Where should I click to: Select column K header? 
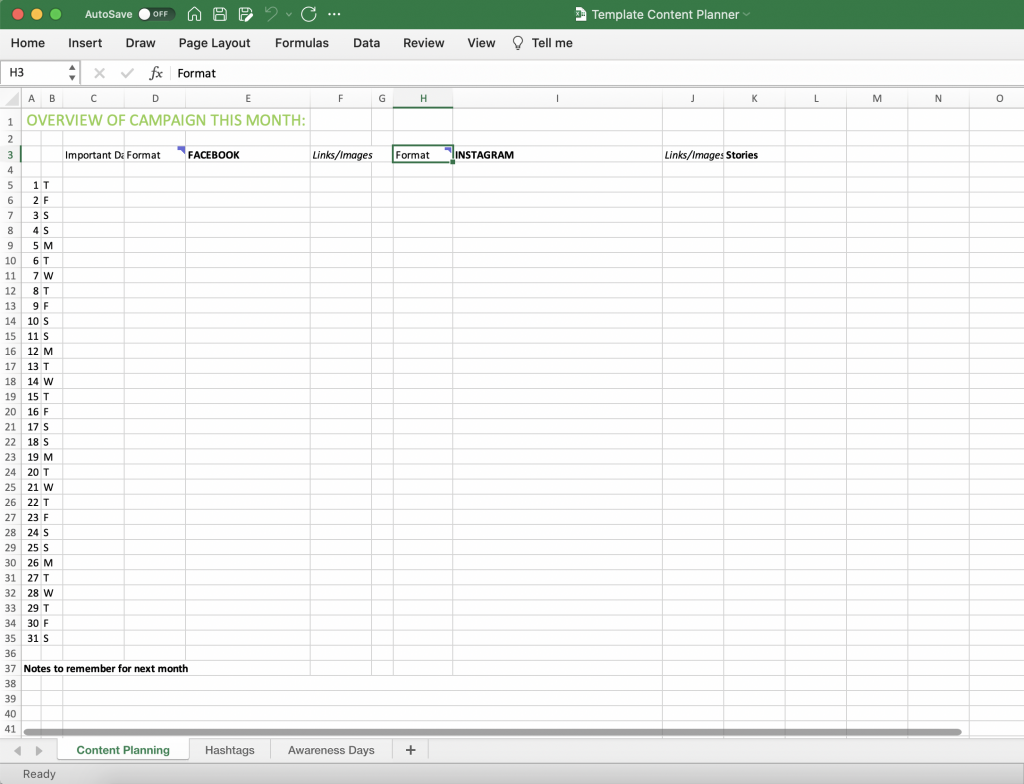tap(754, 99)
